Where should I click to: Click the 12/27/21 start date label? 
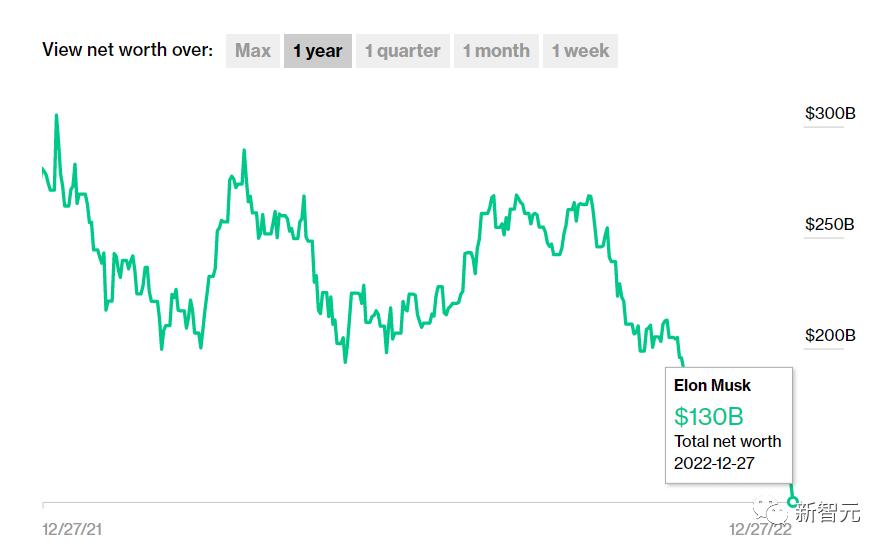[72, 529]
